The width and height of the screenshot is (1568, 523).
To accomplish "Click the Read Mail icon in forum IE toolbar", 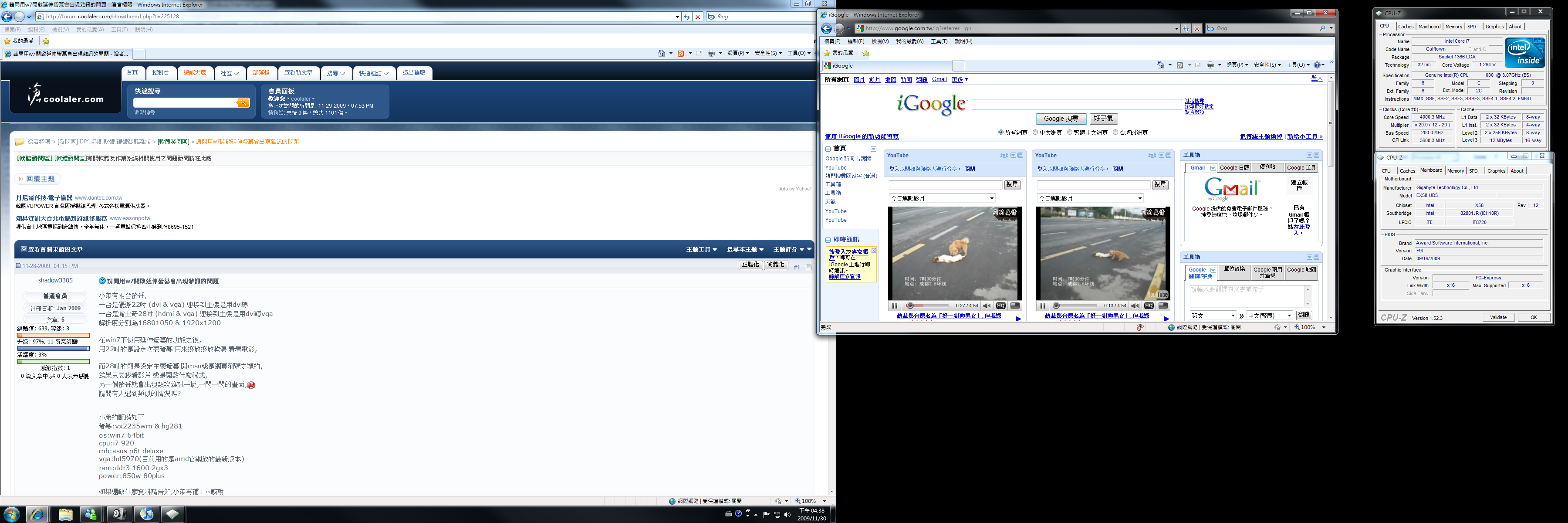I will point(699,54).
